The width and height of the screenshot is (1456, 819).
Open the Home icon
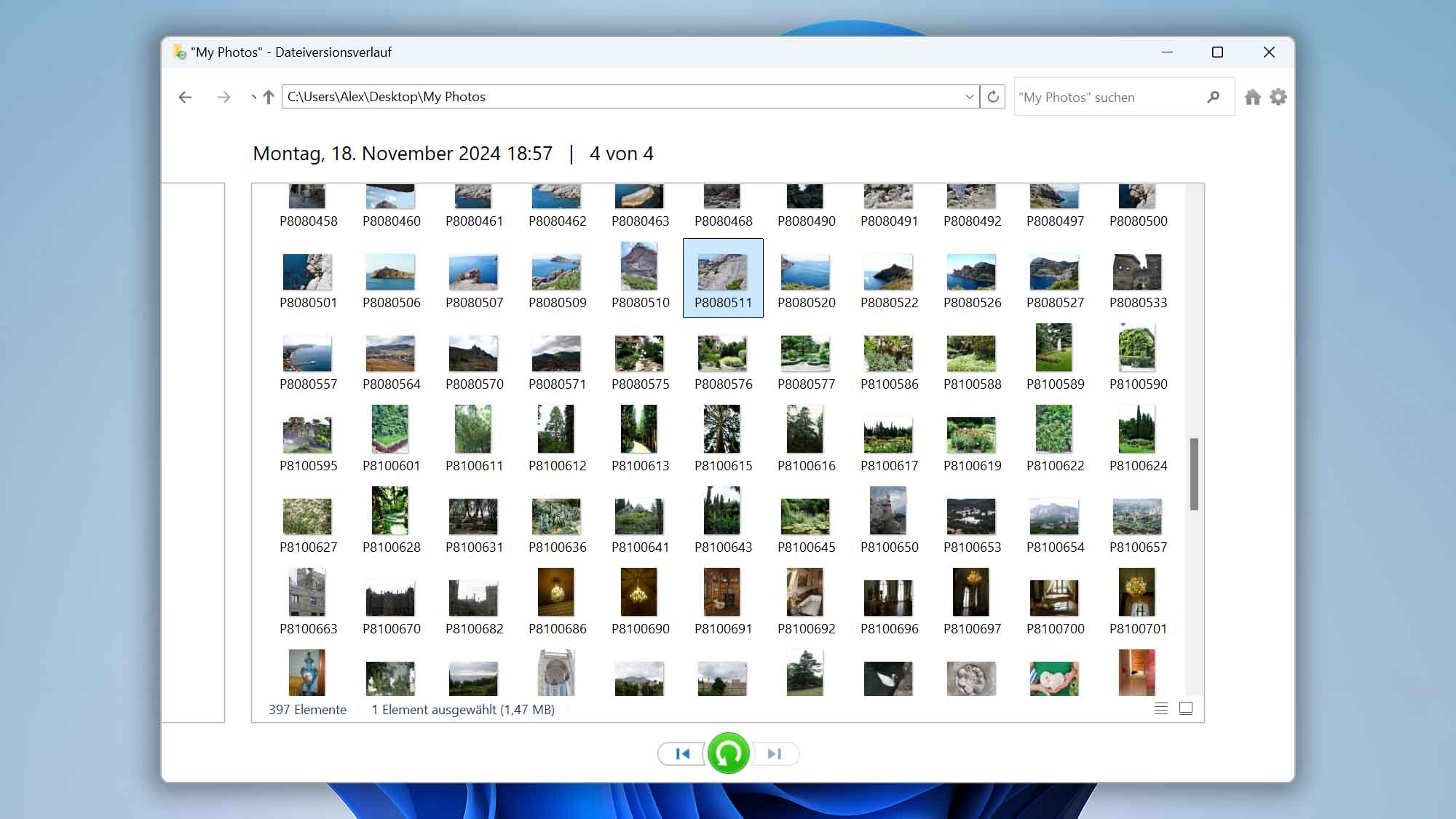coord(1252,97)
